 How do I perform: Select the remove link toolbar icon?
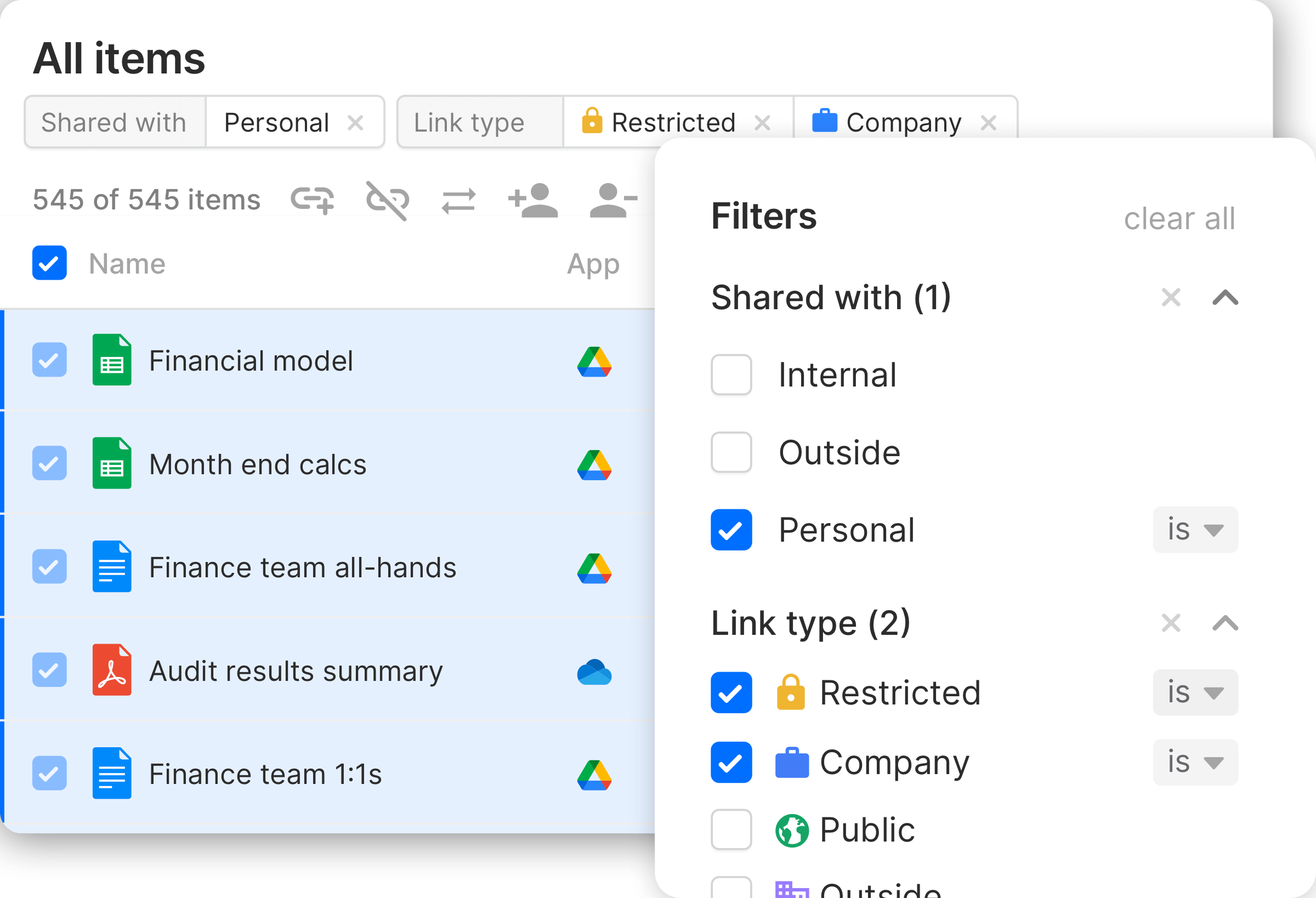386,200
